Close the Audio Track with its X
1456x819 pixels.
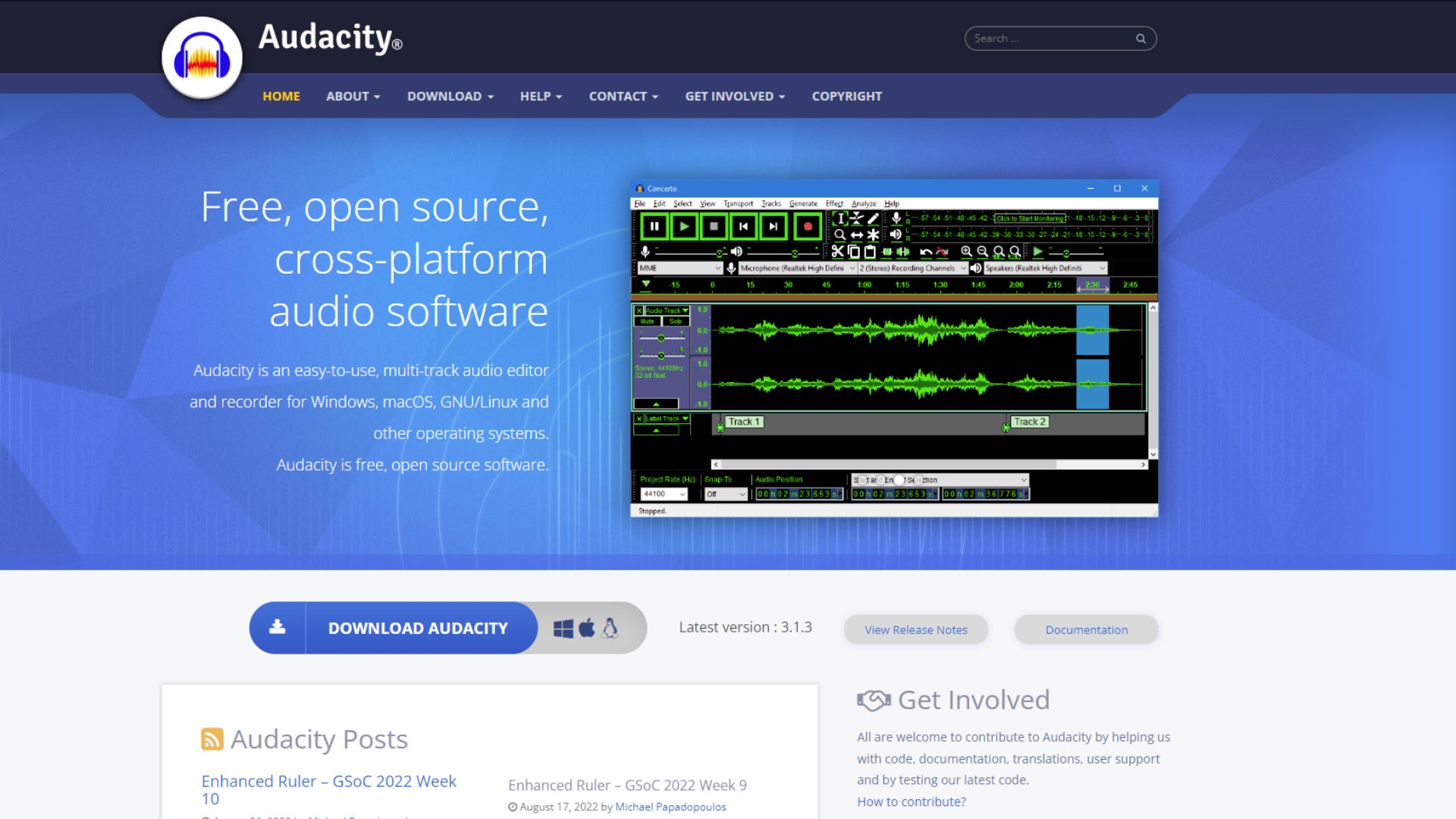(639, 311)
